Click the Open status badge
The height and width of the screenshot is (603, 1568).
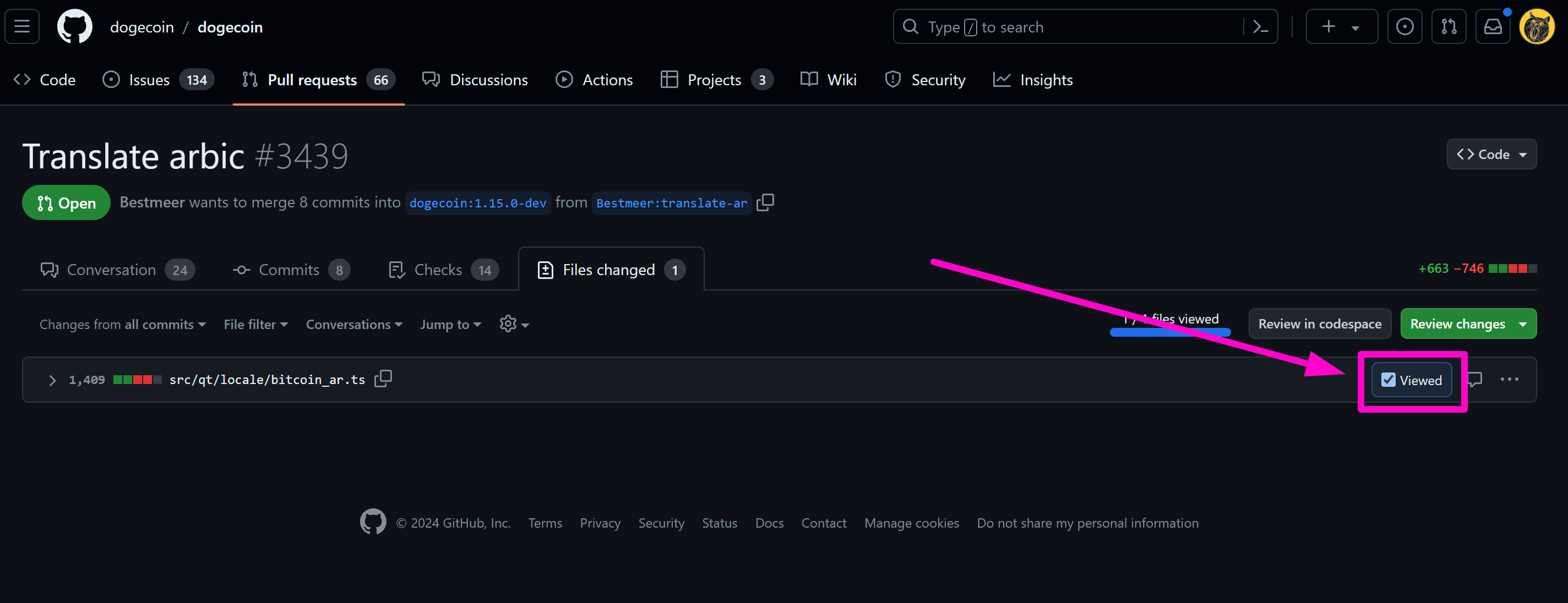pos(67,202)
